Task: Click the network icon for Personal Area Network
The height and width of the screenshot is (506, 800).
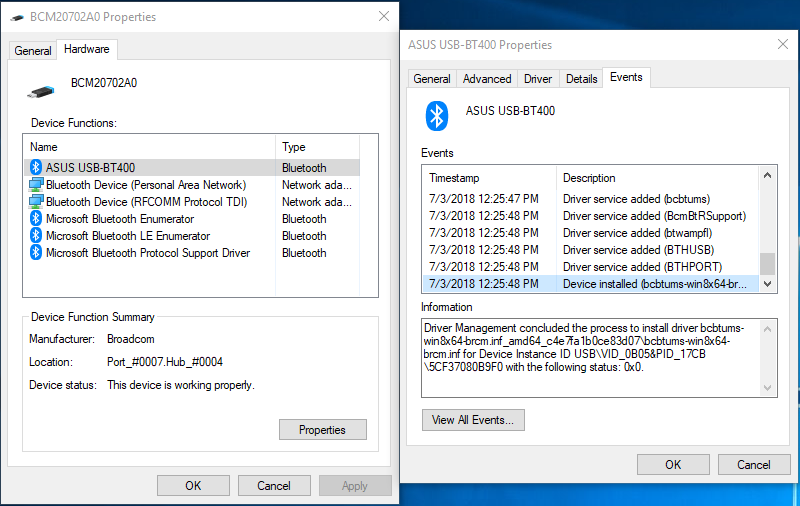Action: point(36,185)
